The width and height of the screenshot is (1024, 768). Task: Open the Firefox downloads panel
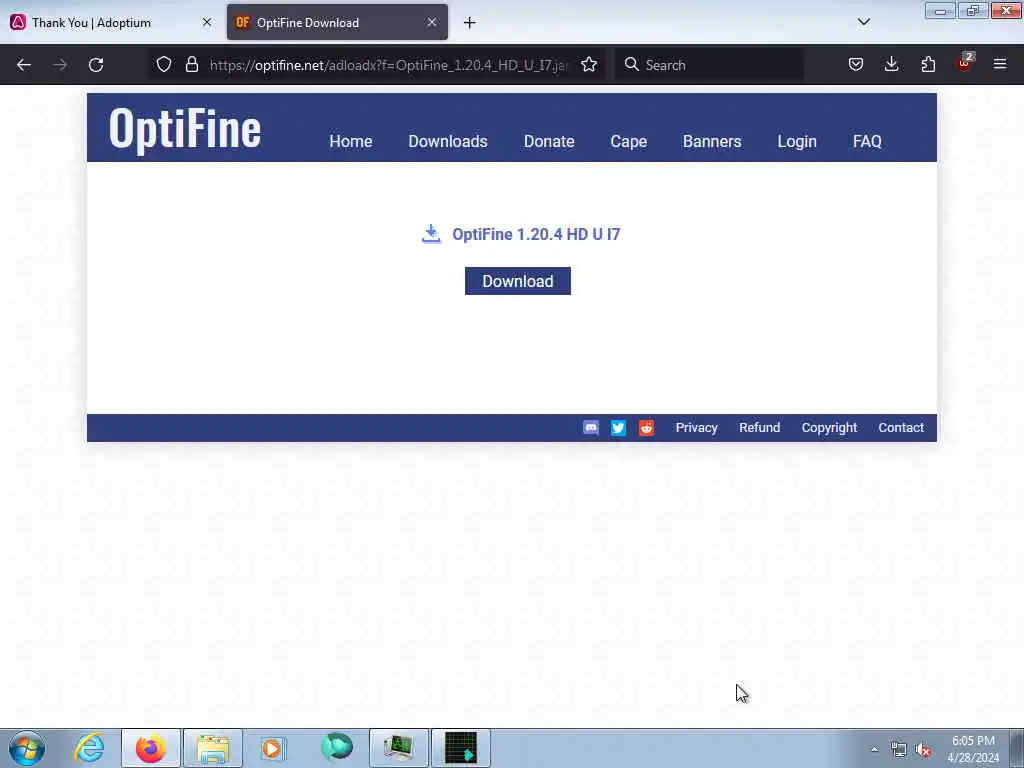[x=891, y=64]
